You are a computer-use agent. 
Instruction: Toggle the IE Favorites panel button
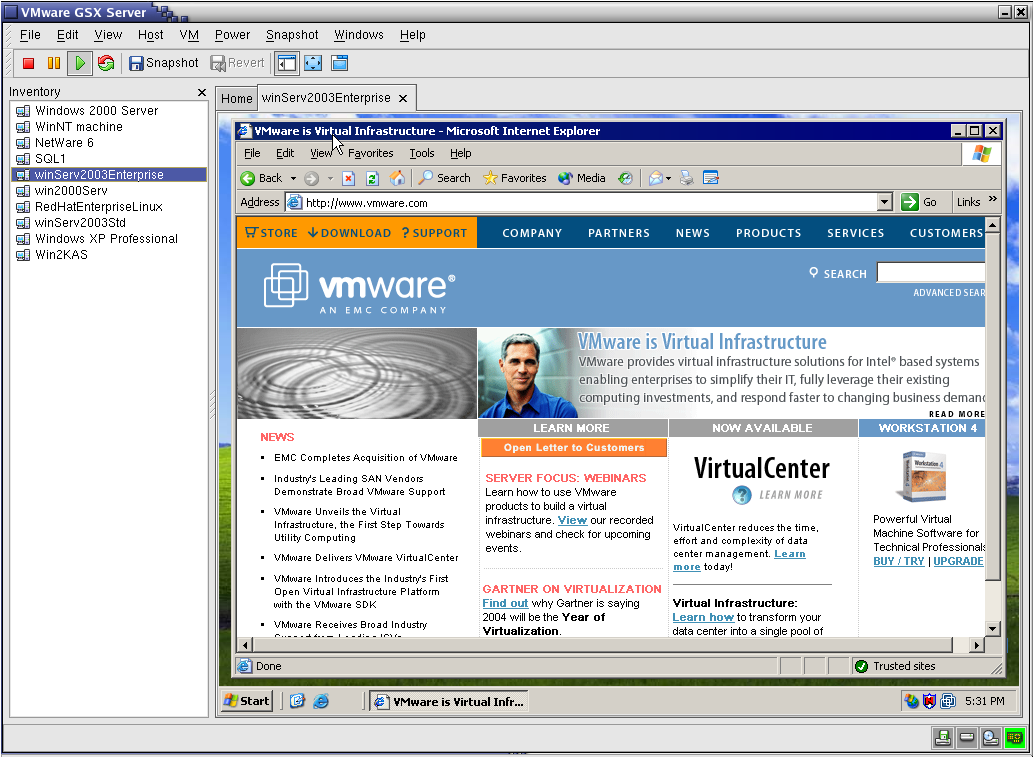pos(514,178)
